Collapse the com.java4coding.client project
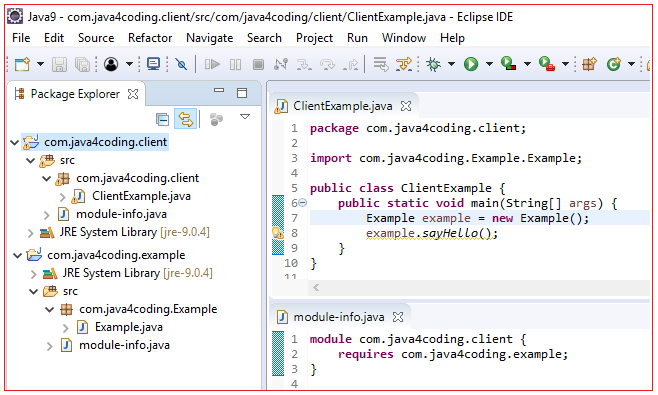This screenshot has width=658, height=395. (x=14, y=143)
